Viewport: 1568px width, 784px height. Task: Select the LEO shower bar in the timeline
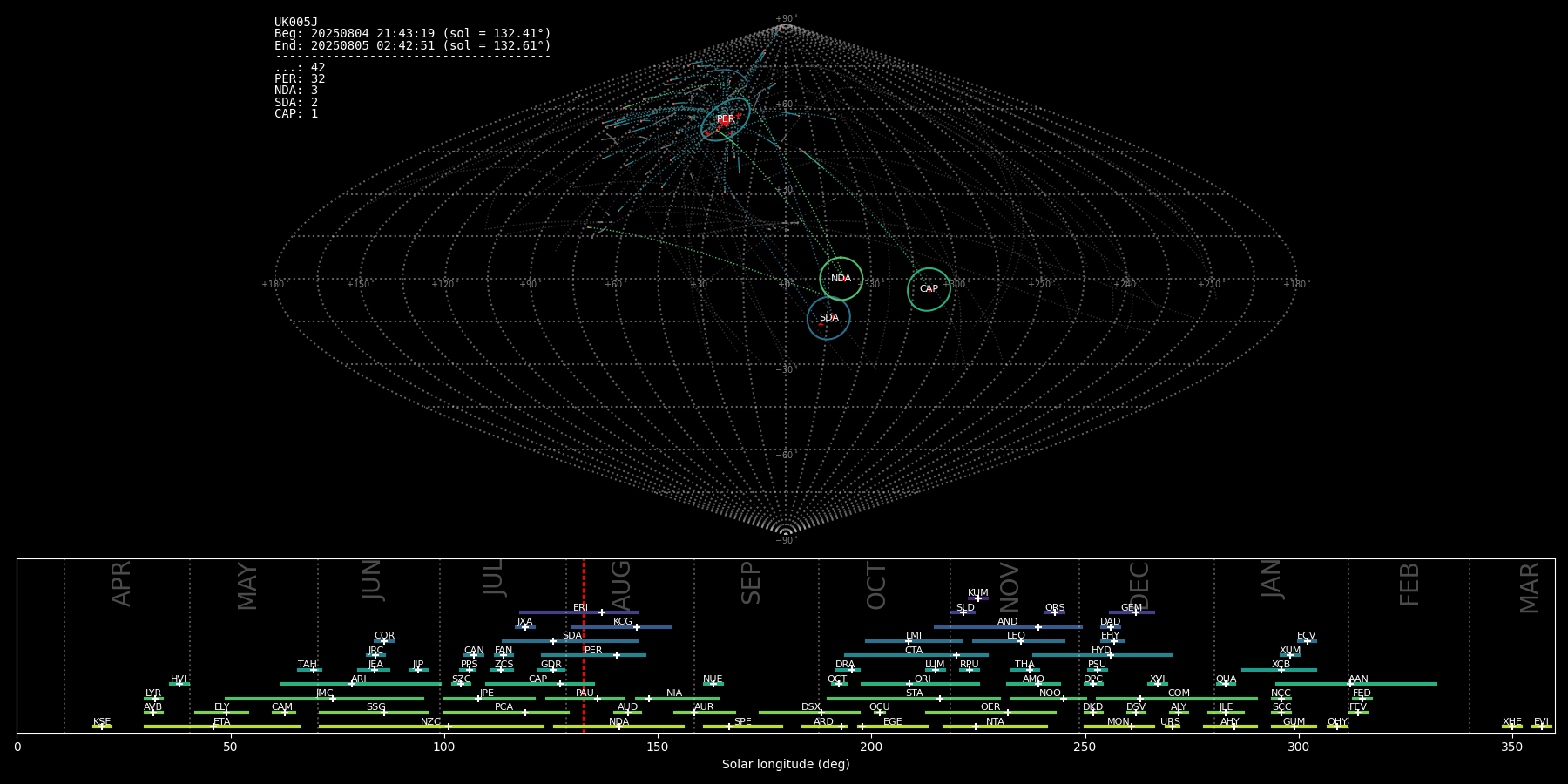pyautogui.click(x=1018, y=641)
